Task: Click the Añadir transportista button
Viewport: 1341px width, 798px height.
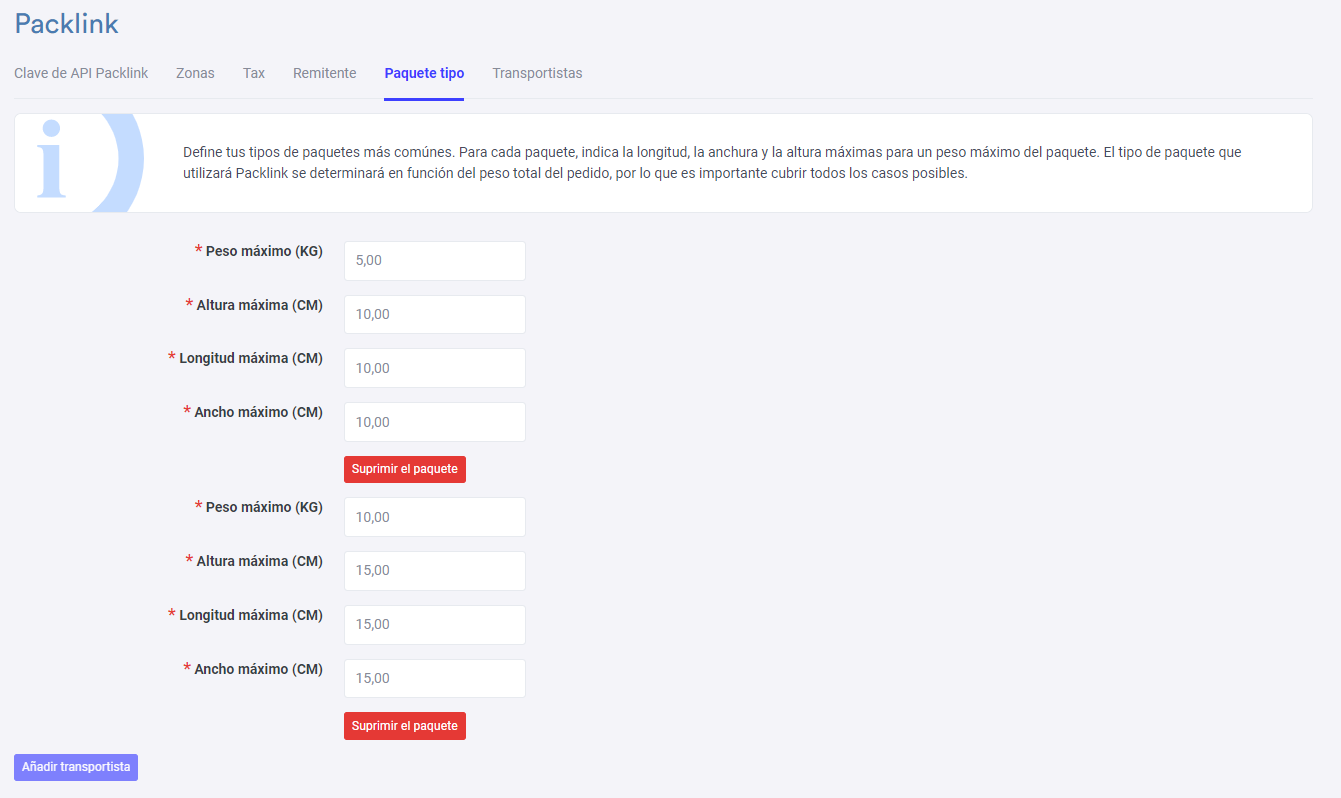Action: [76, 767]
